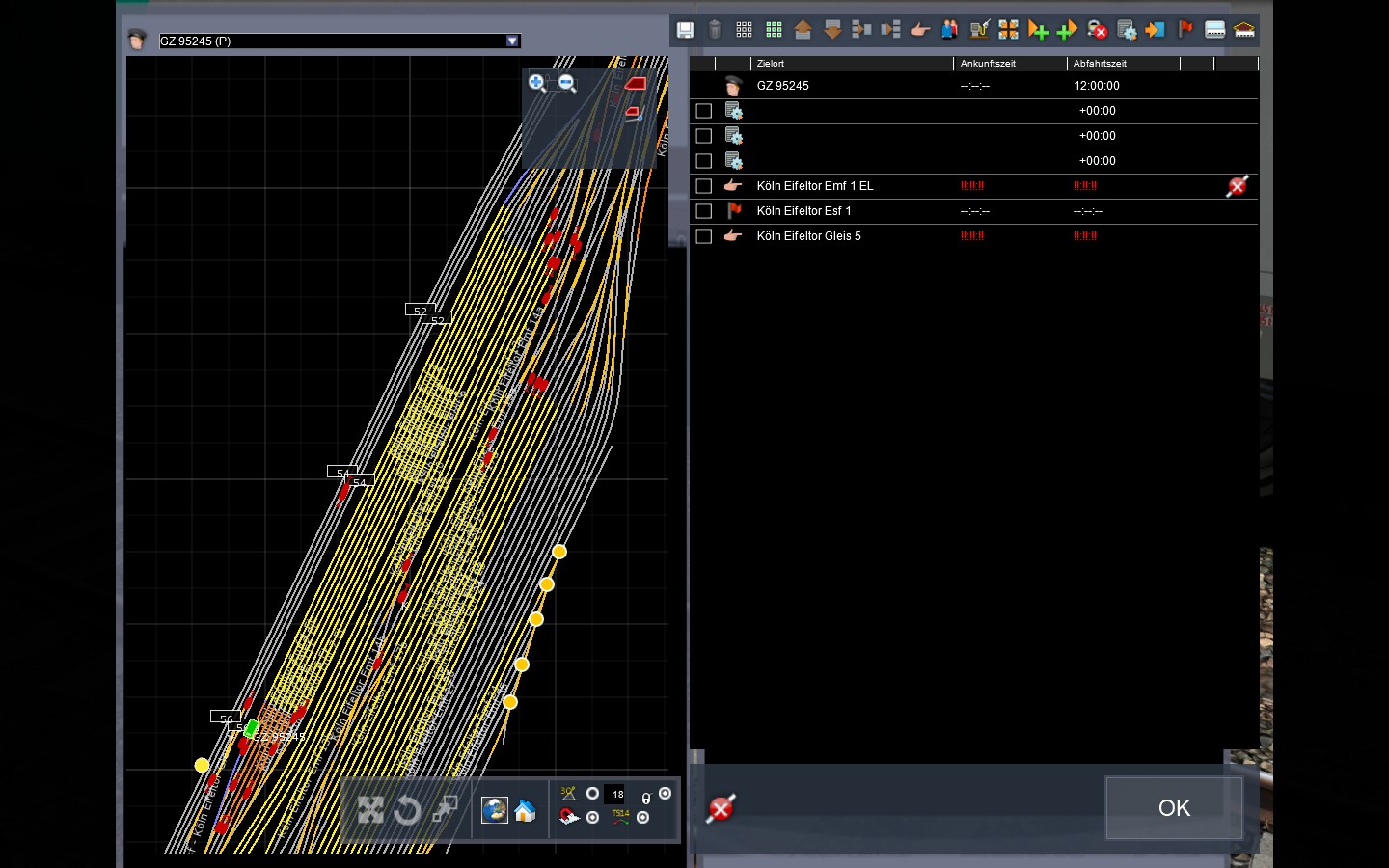
Task: Click the fuel pump refuel icon
Action: [979, 30]
